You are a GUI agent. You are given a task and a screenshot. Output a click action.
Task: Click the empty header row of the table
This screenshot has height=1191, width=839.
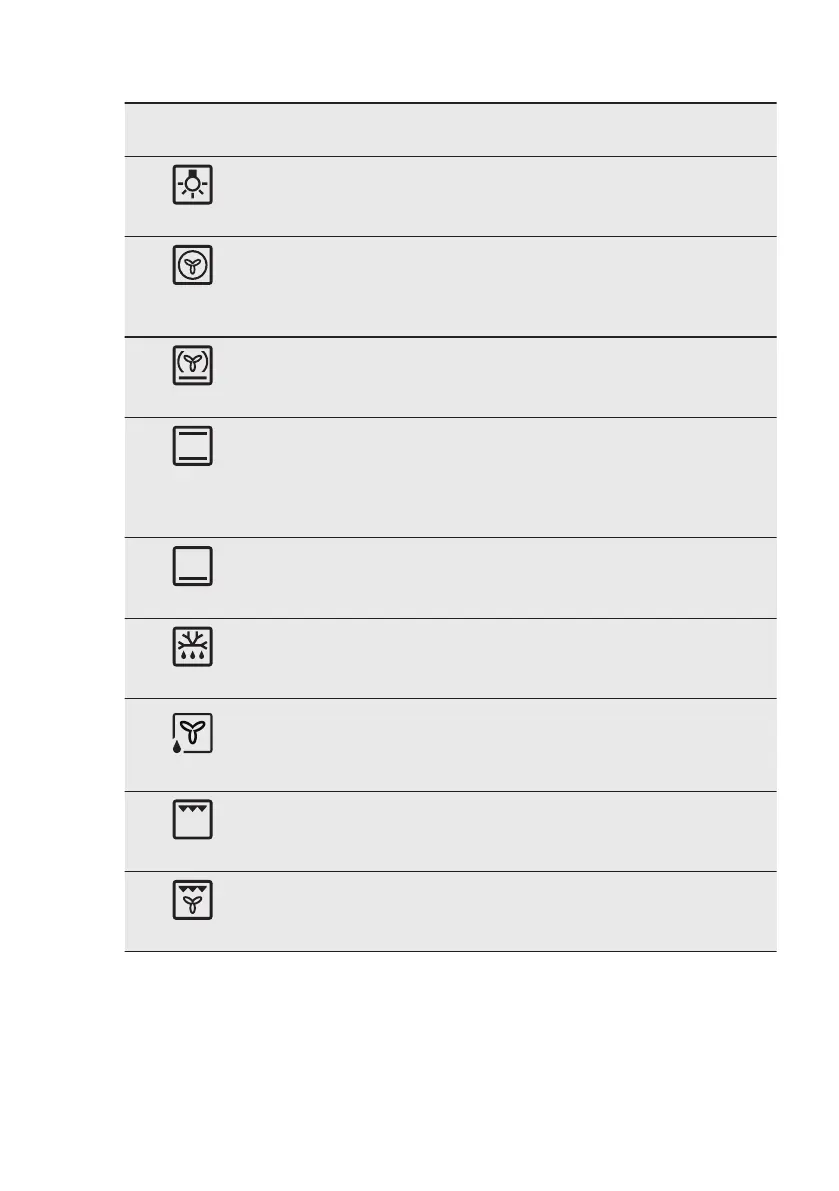450,130
